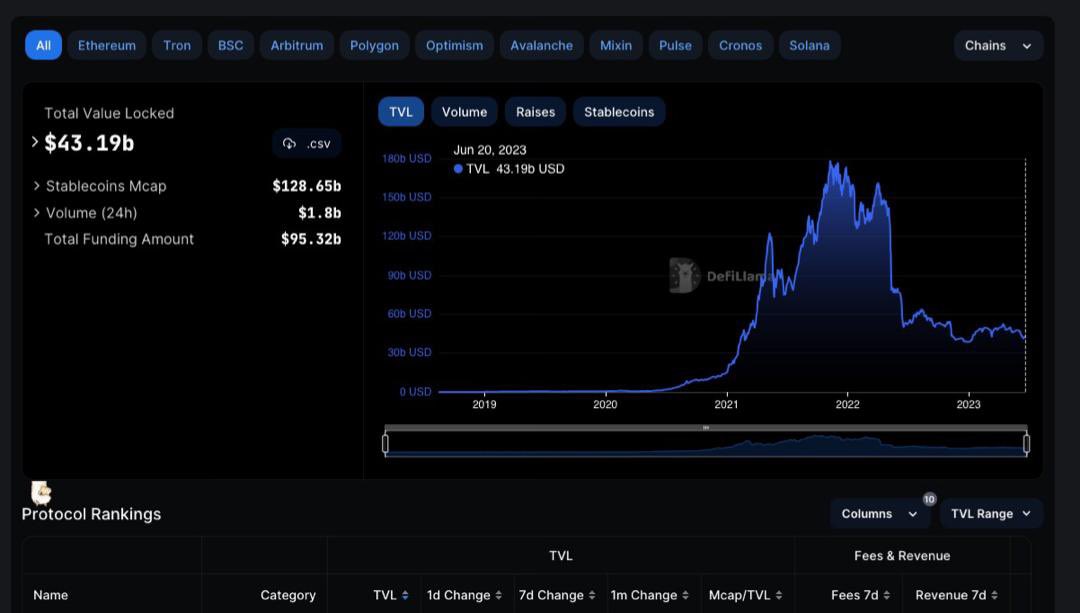Click the 2021 label on chart axis

tap(726, 404)
